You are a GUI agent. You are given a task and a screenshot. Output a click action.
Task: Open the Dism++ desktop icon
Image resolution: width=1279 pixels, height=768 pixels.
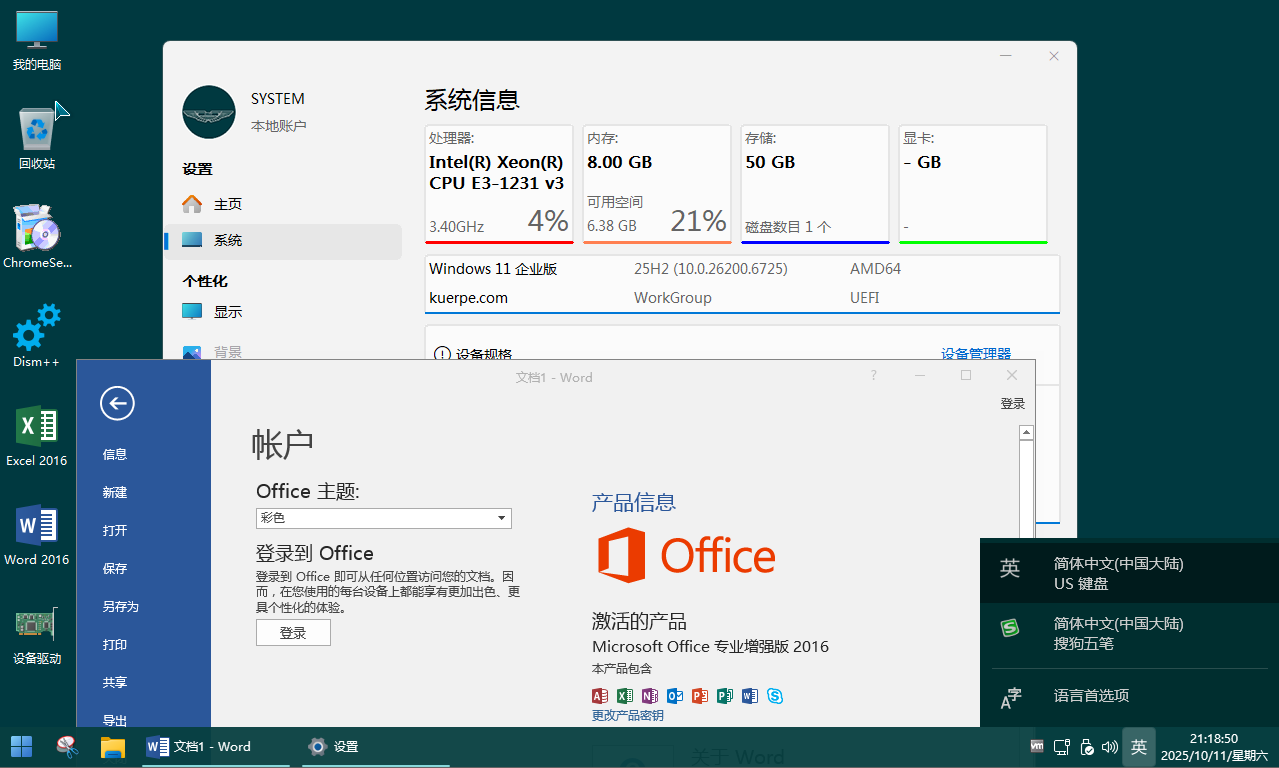point(37,334)
